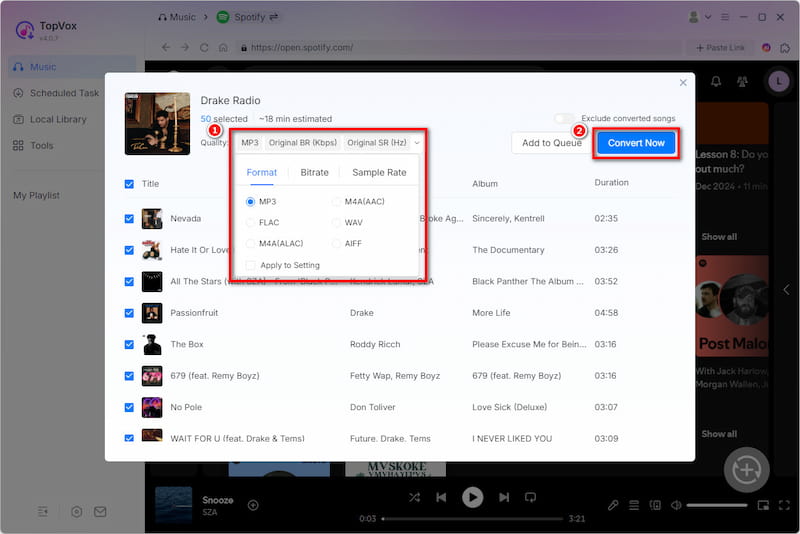Close the Drake Radio dialog
The height and width of the screenshot is (534, 800).
point(683,83)
